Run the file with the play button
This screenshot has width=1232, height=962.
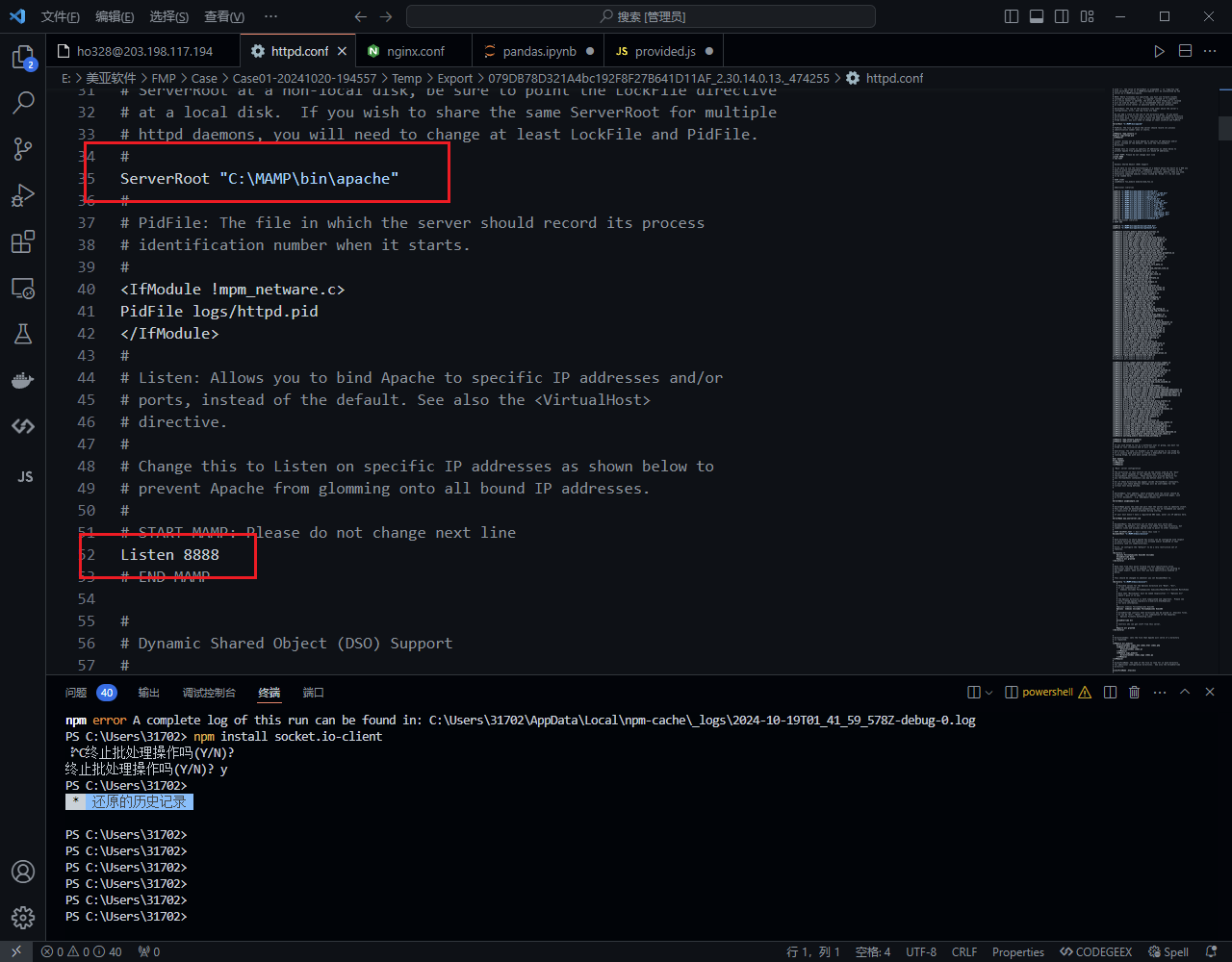[x=1159, y=51]
